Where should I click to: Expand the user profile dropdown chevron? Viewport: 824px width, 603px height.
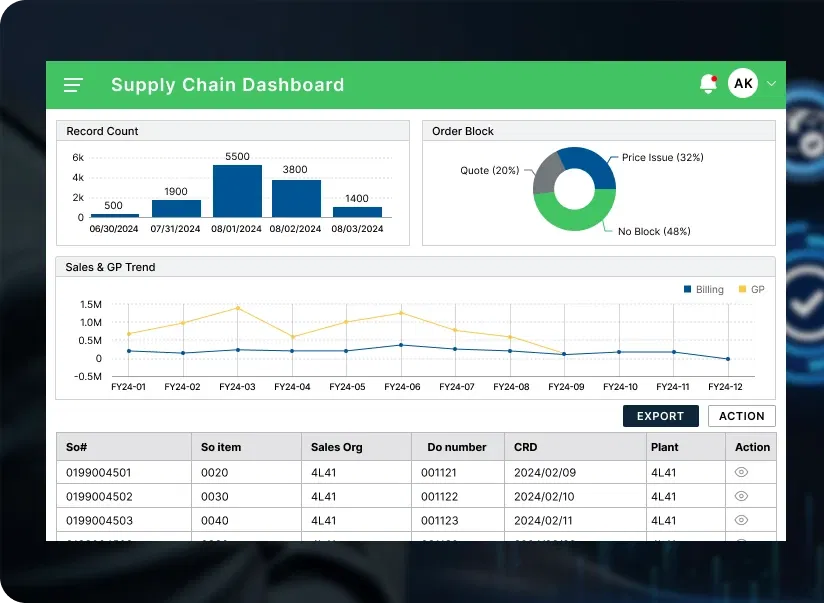click(x=771, y=85)
